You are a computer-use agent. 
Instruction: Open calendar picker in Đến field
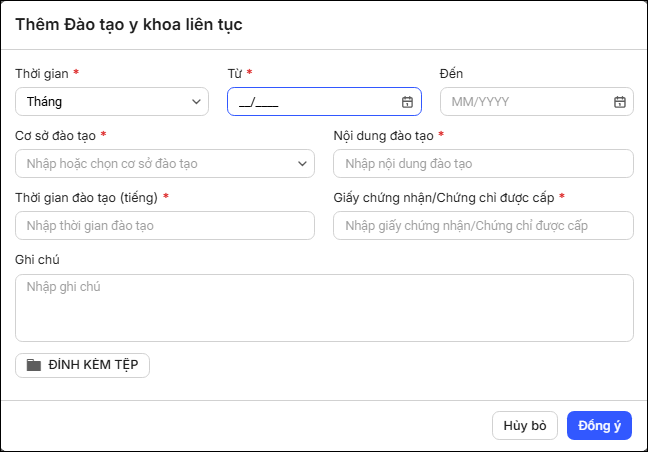[x=619, y=102]
